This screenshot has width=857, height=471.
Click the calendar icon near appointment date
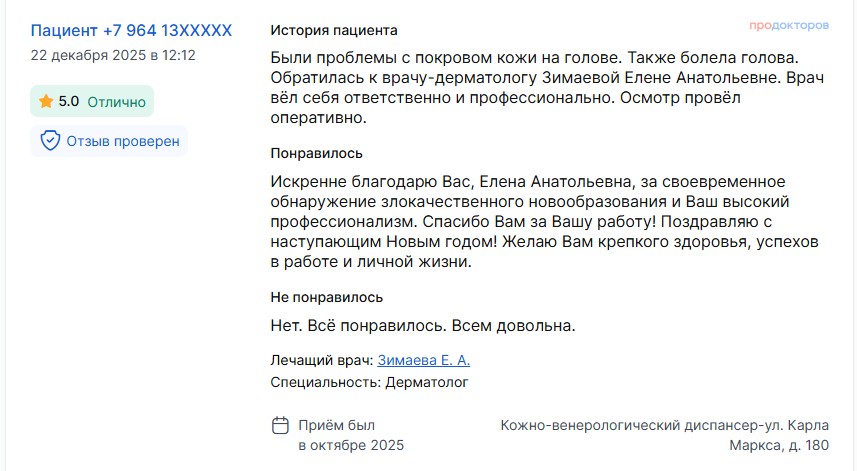(x=281, y=425)
